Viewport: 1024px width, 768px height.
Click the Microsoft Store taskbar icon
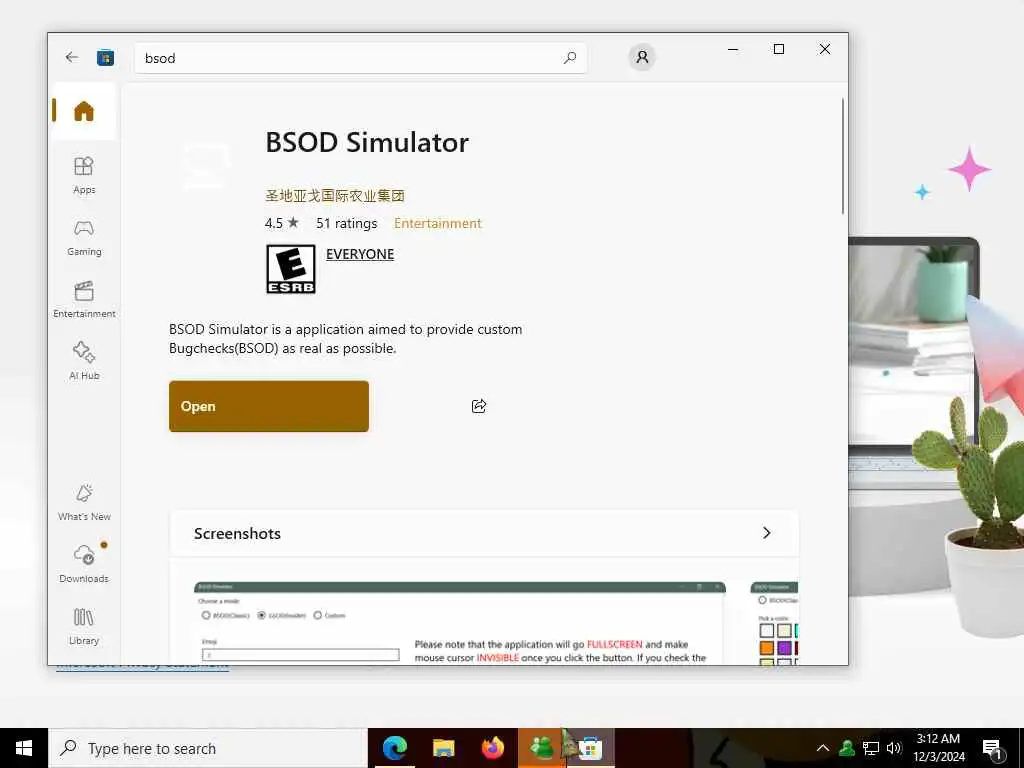[x=590, y=748]
